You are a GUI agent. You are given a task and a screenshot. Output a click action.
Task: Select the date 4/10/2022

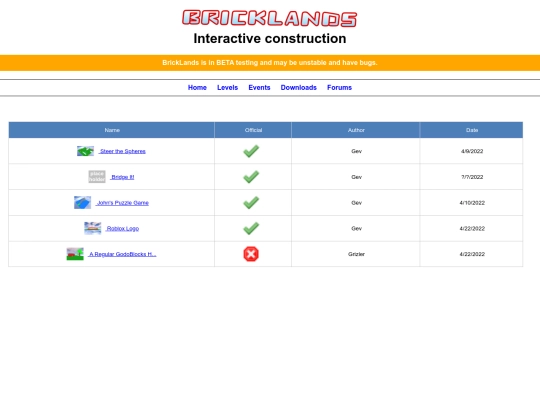click(472, 203)
